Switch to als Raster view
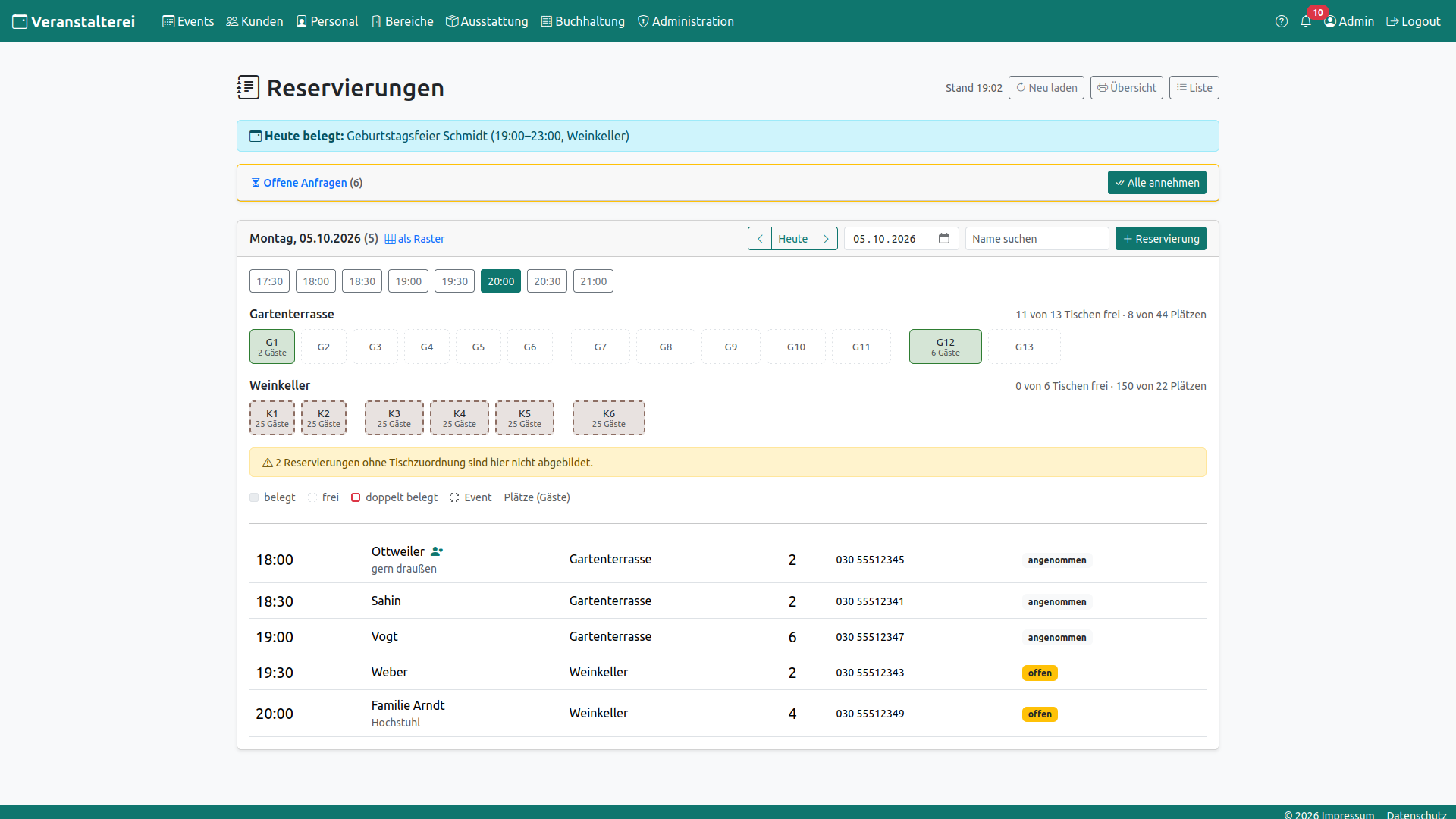Image resolution: width=1456 pixels, height=819 pixels. (x=415, y=239)
